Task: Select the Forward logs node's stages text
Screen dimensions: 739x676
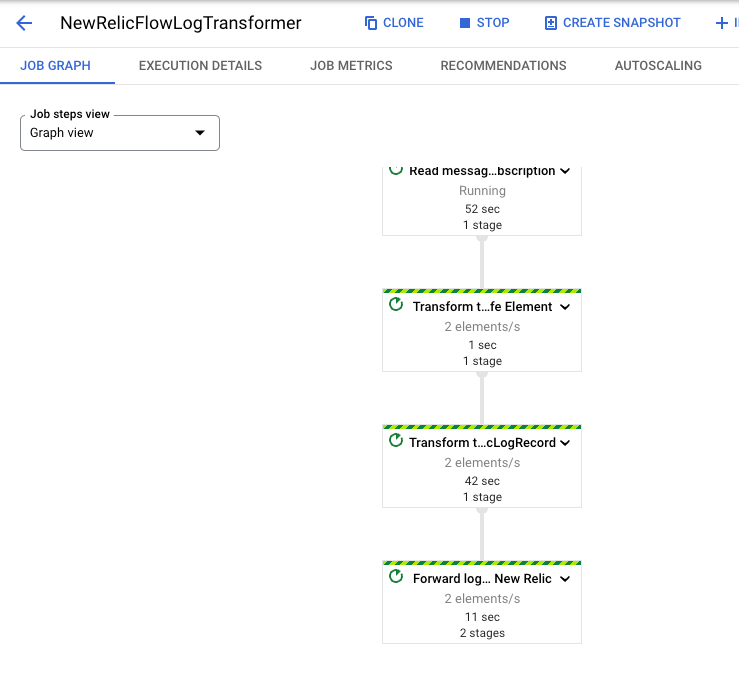Action: tap(482, 633)
